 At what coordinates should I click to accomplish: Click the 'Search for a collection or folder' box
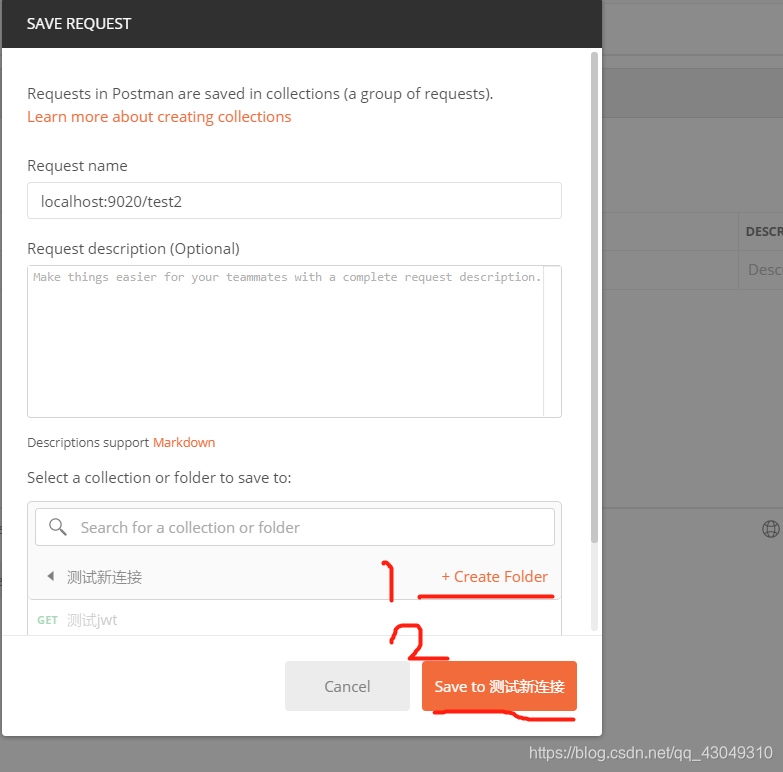tap(295, 527)
